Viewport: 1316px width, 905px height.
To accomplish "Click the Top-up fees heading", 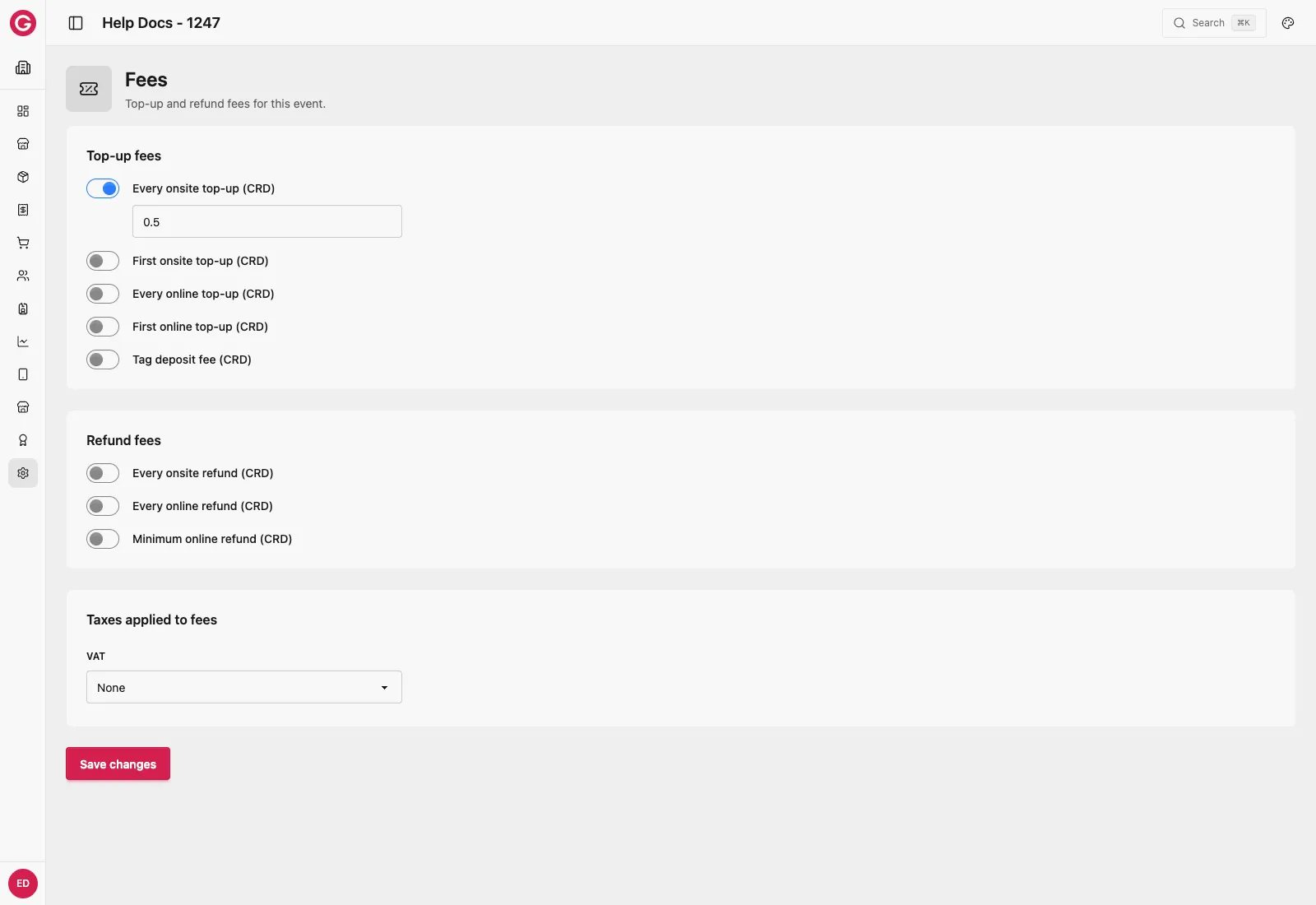I will (123, 155).
